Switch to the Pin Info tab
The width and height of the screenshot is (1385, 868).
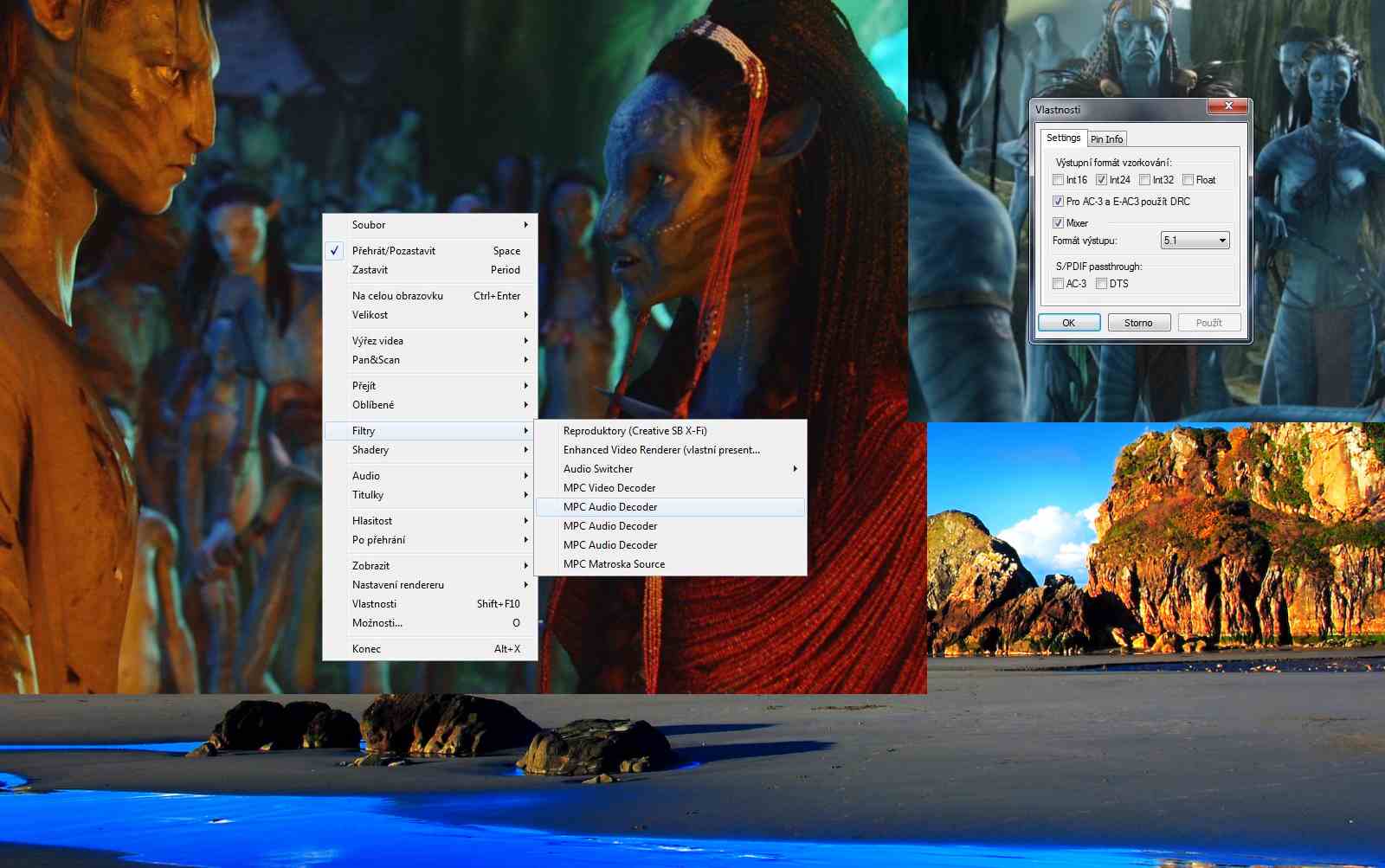point(1106,139)
